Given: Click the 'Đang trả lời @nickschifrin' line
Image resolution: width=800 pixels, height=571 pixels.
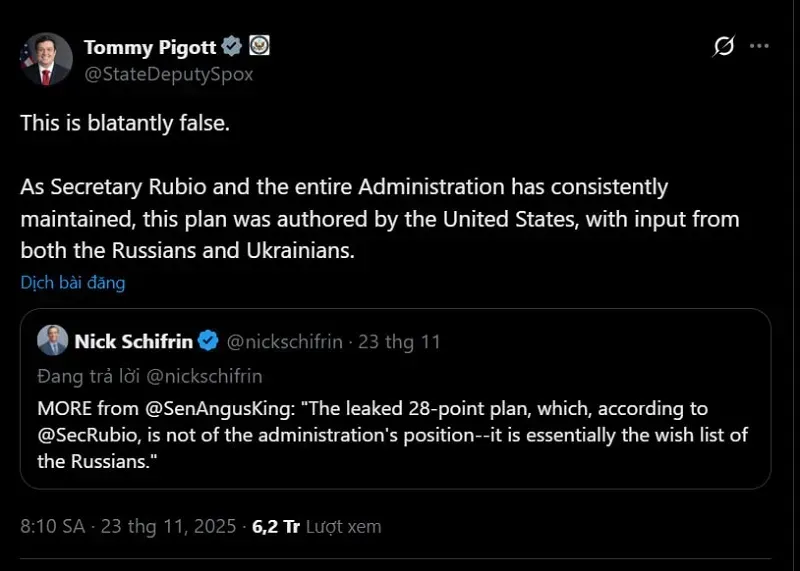Looking at the screenshot, I should point(149,376).
